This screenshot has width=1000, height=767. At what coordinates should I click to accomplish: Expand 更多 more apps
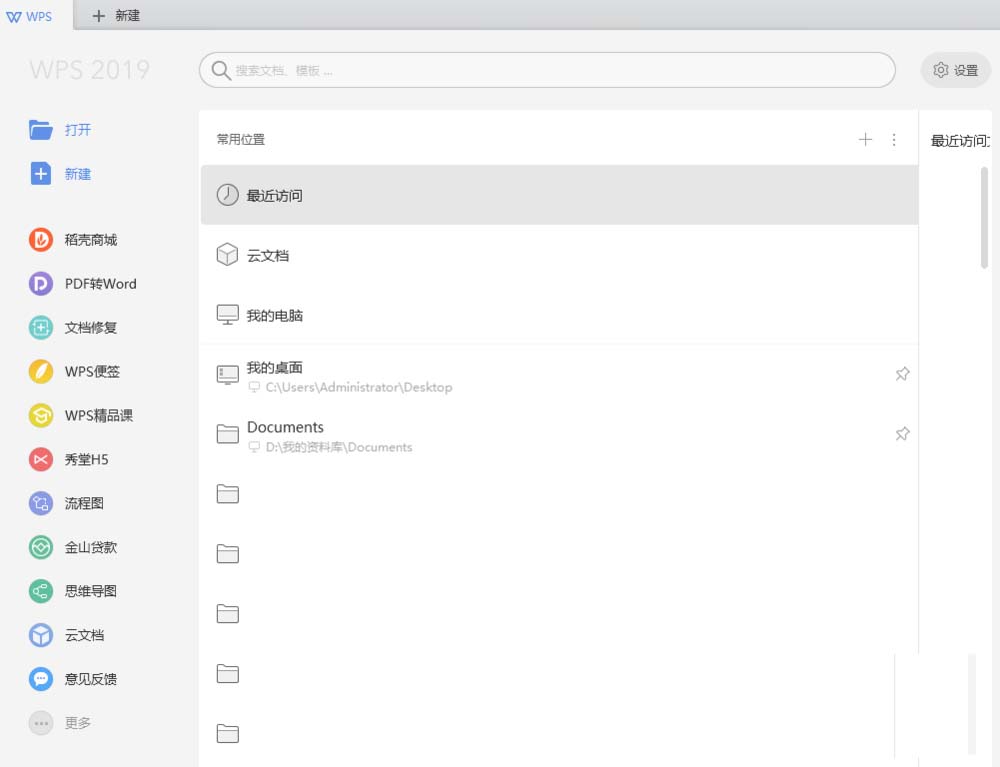[60, 723]
